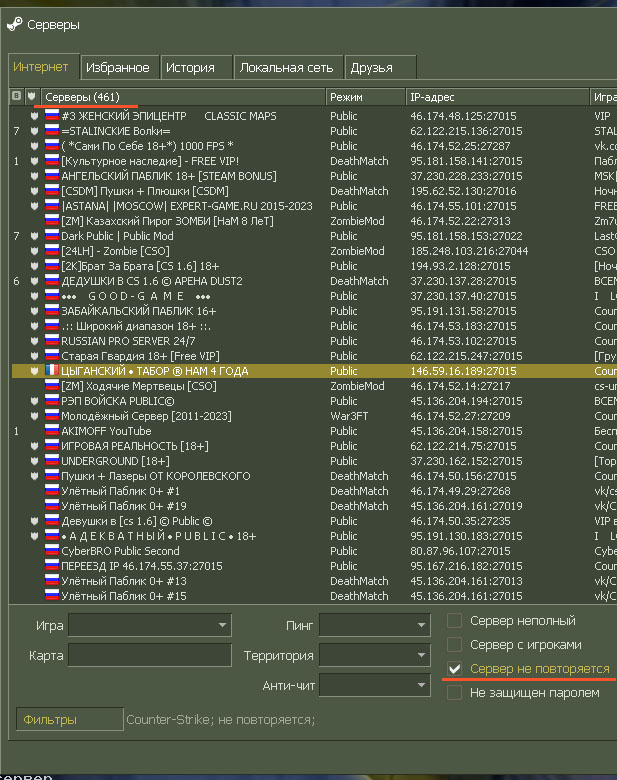The width and height of the screenshot is (617, 780).
Task: Click shield icon on #3 ЖЕНСКИЙ ЭПИЦЕНТР row
Action: coord(34,116)
